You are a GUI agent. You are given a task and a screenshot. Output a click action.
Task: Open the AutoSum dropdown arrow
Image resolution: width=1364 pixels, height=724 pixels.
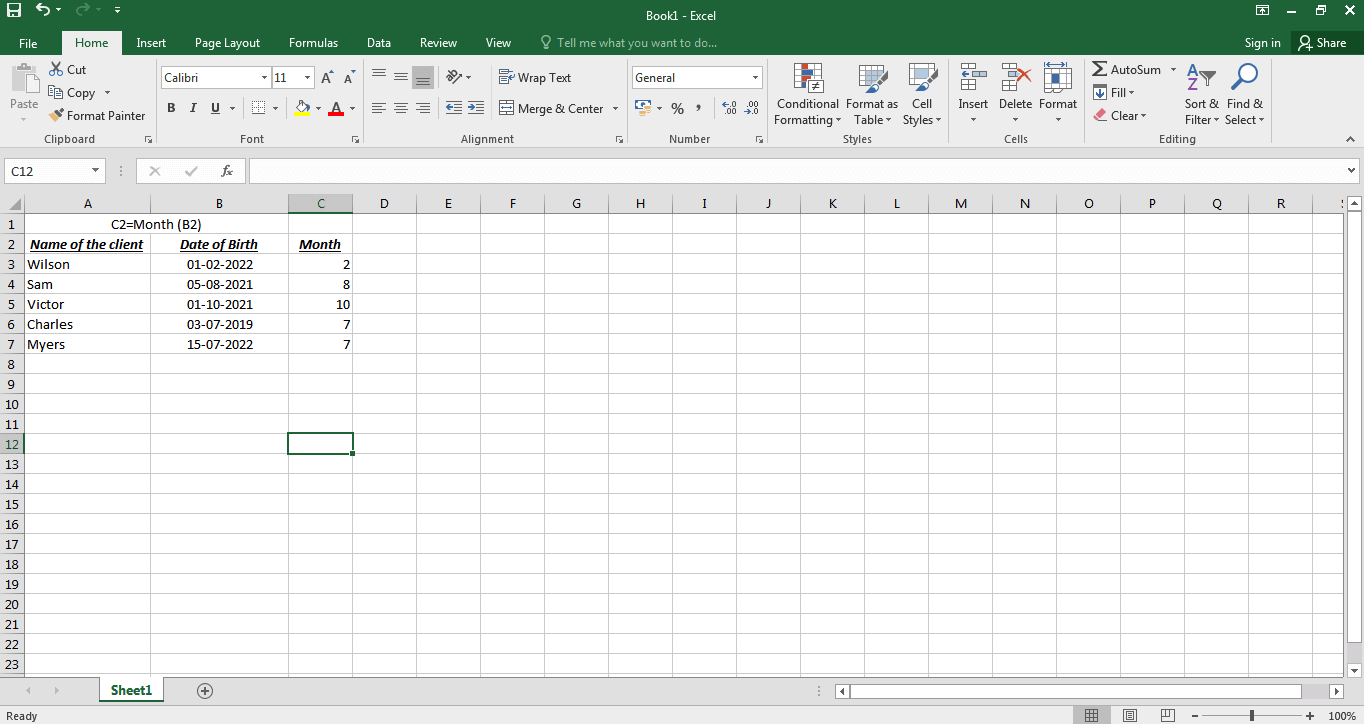(1173, 69)
